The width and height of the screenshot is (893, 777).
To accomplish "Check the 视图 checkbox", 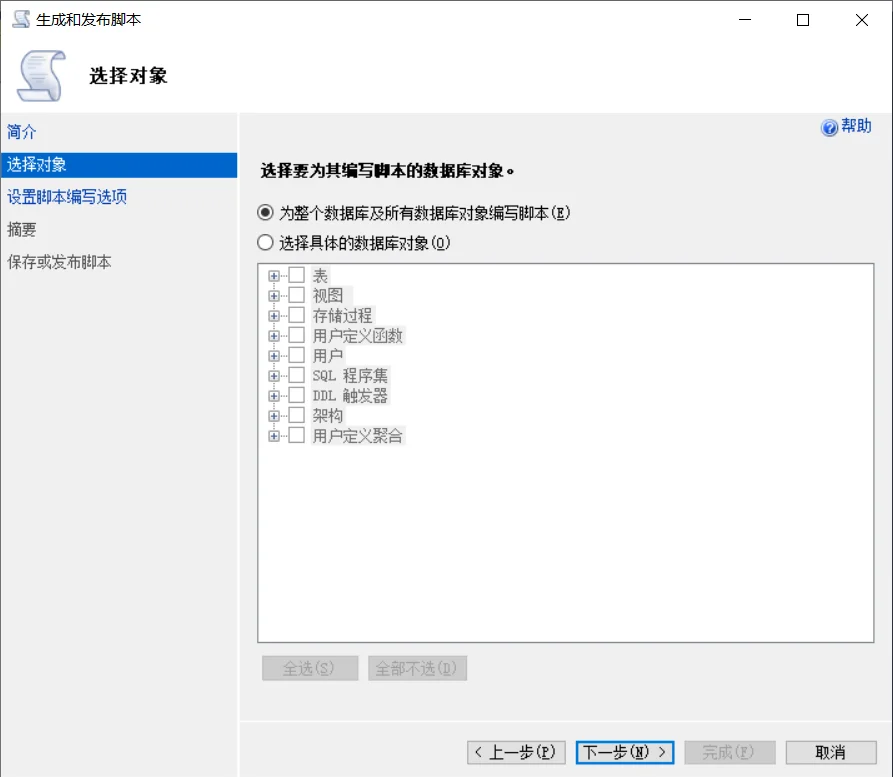I will tap(297, 295).
